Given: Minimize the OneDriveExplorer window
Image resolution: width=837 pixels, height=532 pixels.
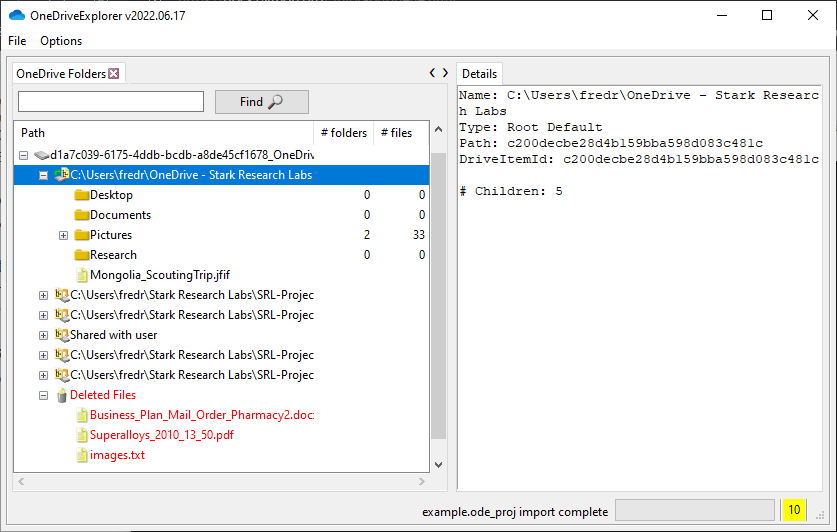Looking at the screenshot, I should click(722, 15).
